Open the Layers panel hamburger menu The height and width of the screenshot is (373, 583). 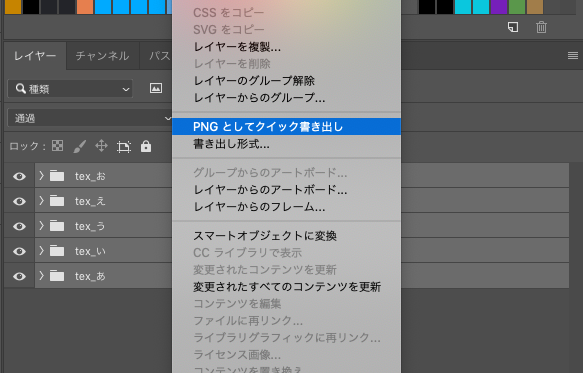click(573, 56)
